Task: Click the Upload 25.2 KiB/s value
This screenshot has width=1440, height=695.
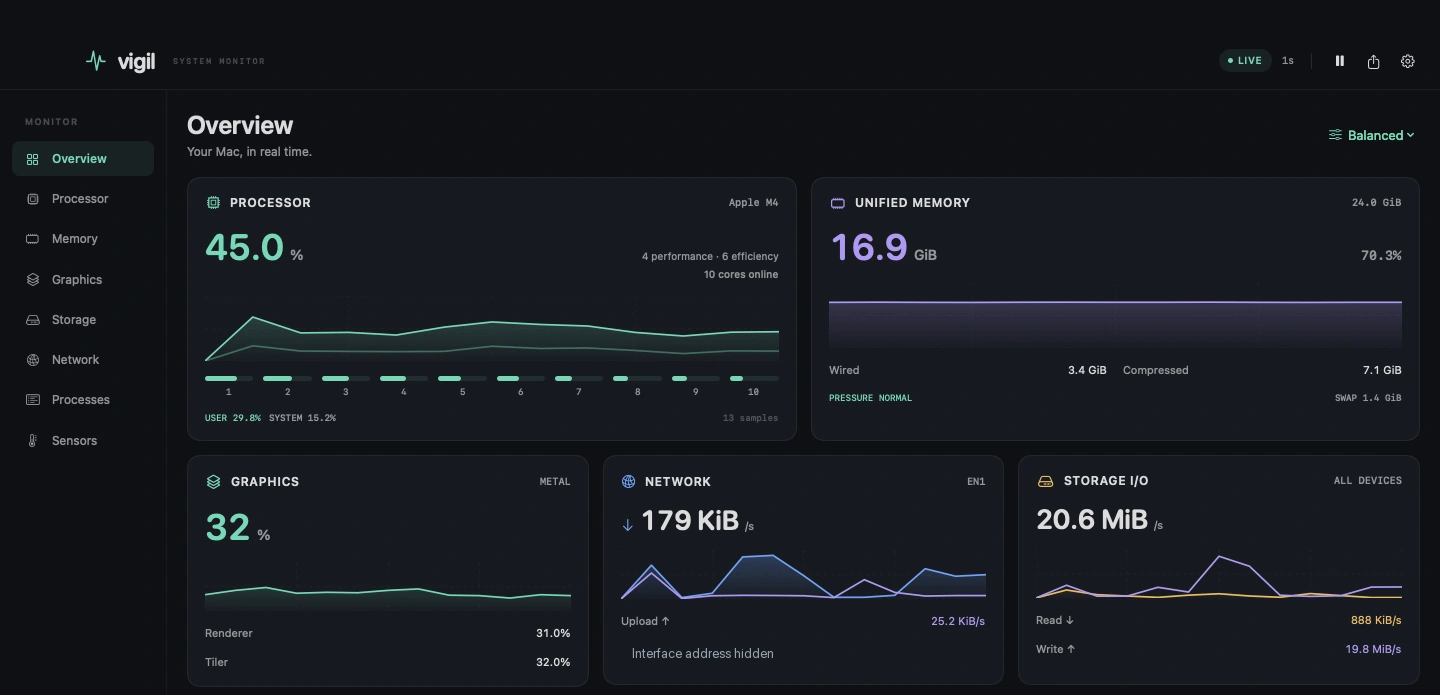Action: click(958, 621)
